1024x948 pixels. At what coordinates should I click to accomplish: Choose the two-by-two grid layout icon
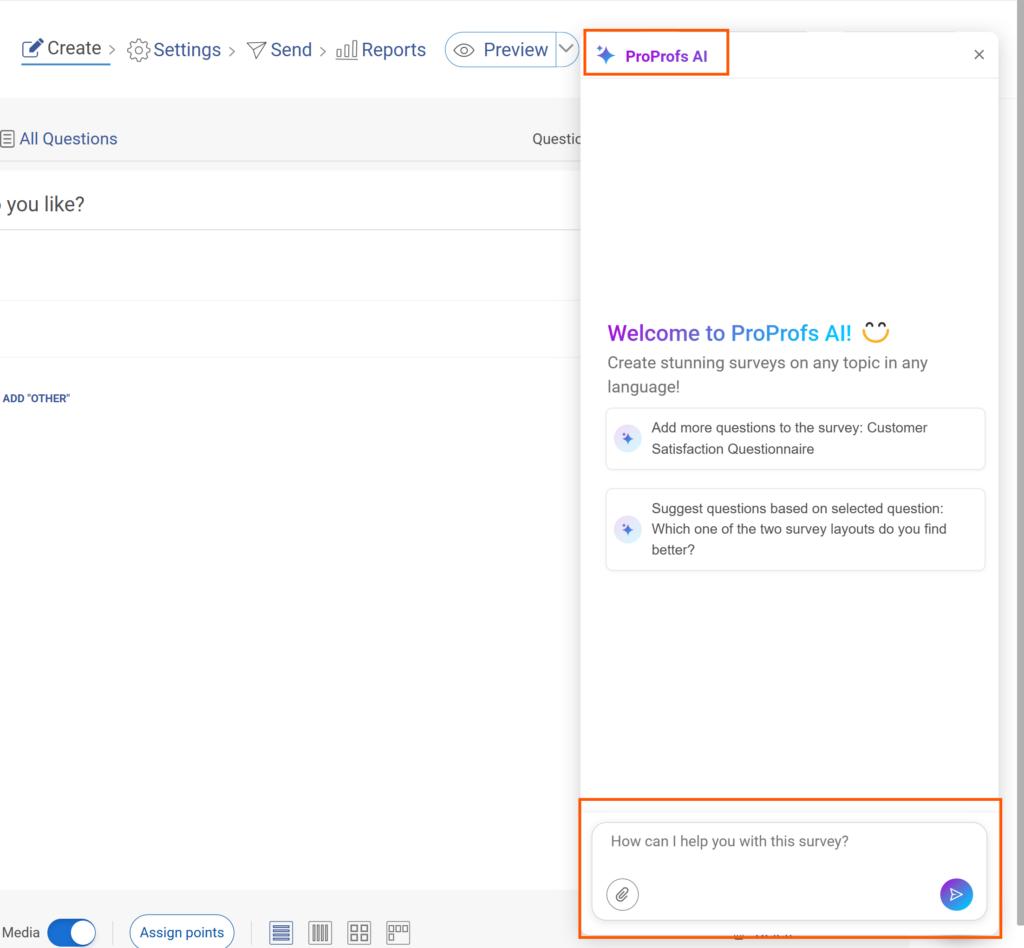pos(359,933)
